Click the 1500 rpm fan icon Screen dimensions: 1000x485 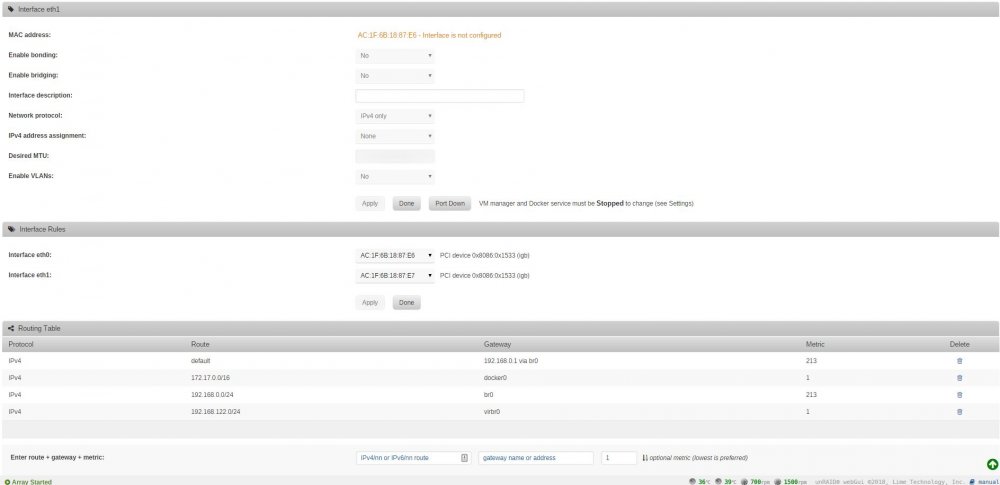point(777,482)
